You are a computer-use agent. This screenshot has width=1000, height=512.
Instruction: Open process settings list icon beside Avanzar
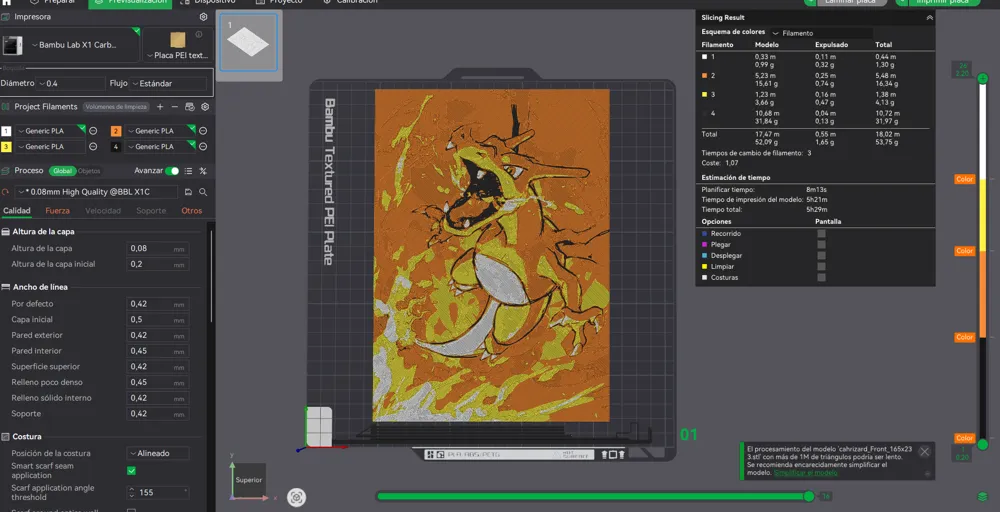coord(188,171)
